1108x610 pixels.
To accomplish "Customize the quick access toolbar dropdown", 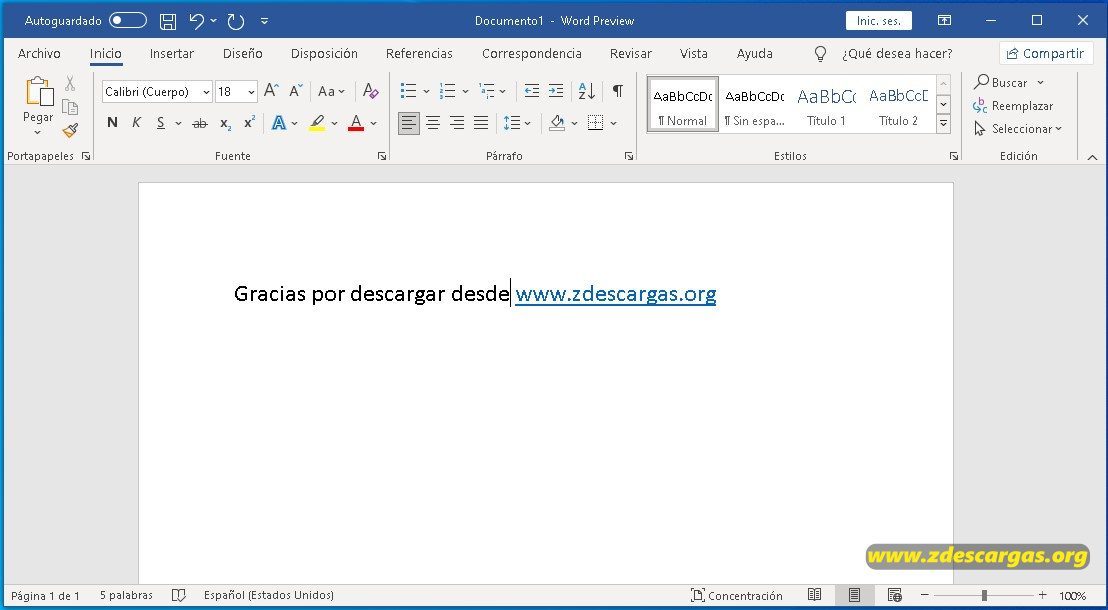I will 264,21.
